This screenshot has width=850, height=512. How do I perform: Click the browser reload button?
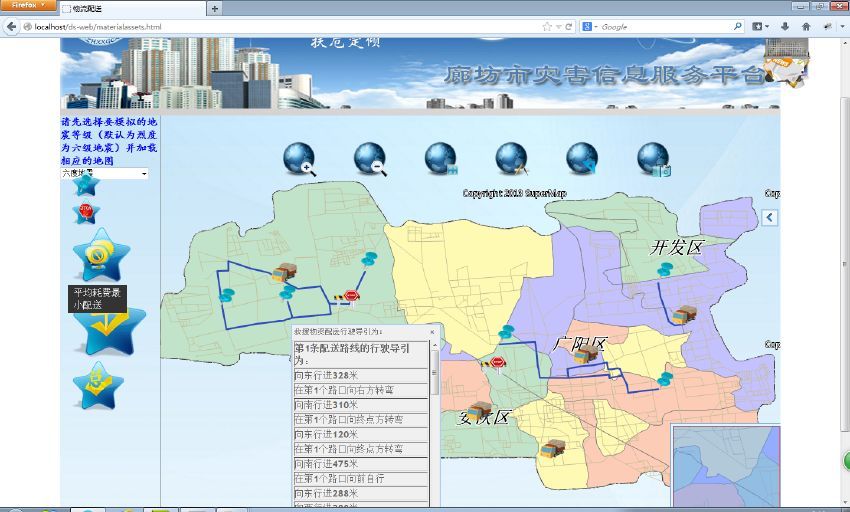point(569,26)
